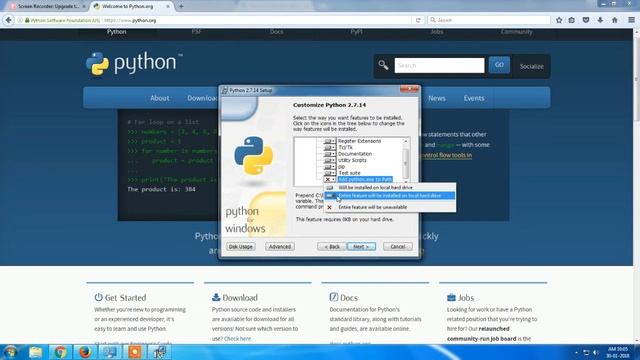Viewport: 640px width, 360px height.
Task: Click the Firefox home icon
Action: 614,20
